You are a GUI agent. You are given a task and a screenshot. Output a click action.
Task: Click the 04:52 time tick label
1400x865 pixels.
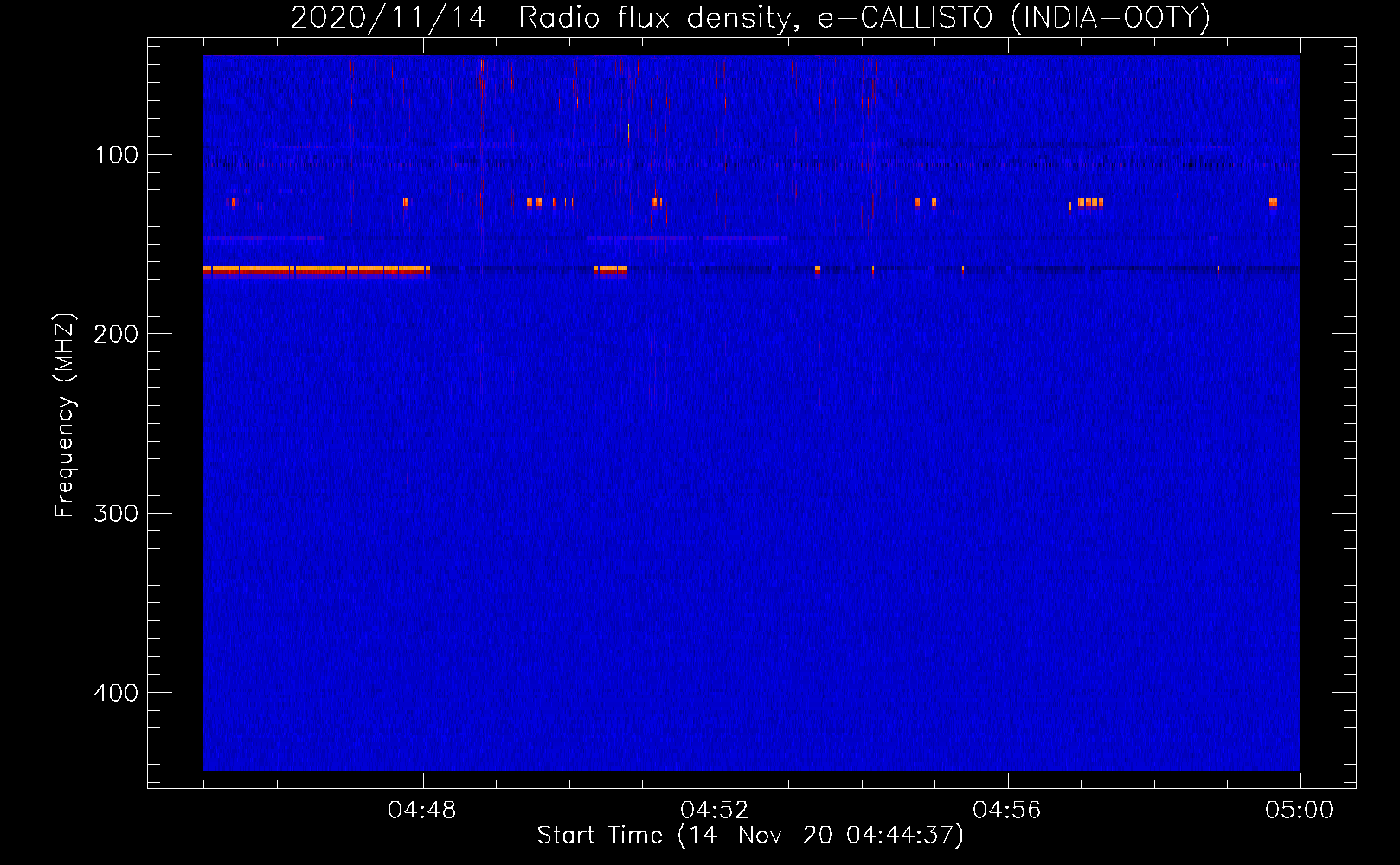pos(715,811)
